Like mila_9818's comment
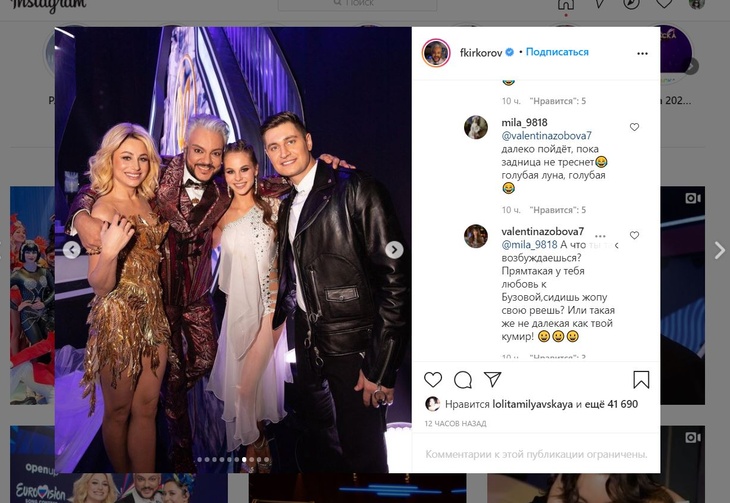 [634, 127]
